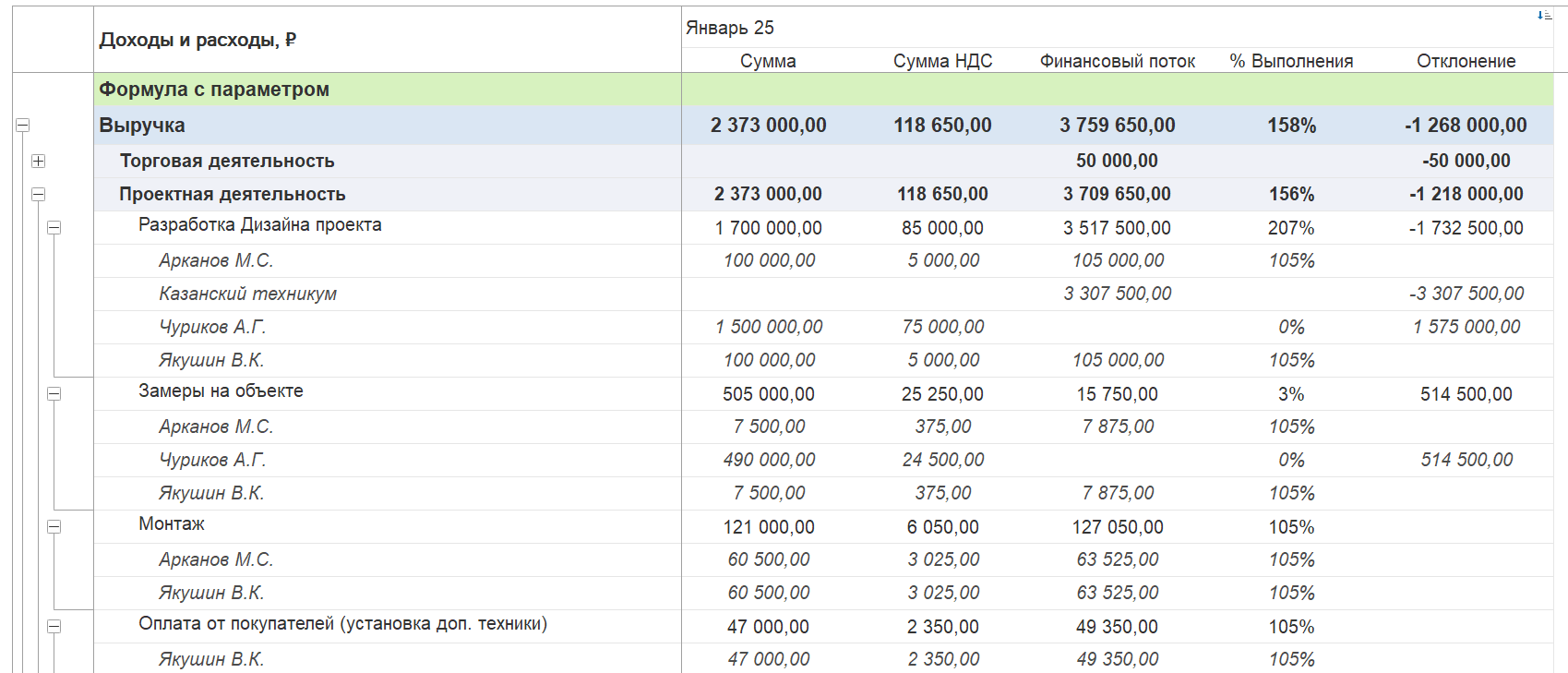
Task: Click the 121 000,00 sum cell
Action: 769,527
